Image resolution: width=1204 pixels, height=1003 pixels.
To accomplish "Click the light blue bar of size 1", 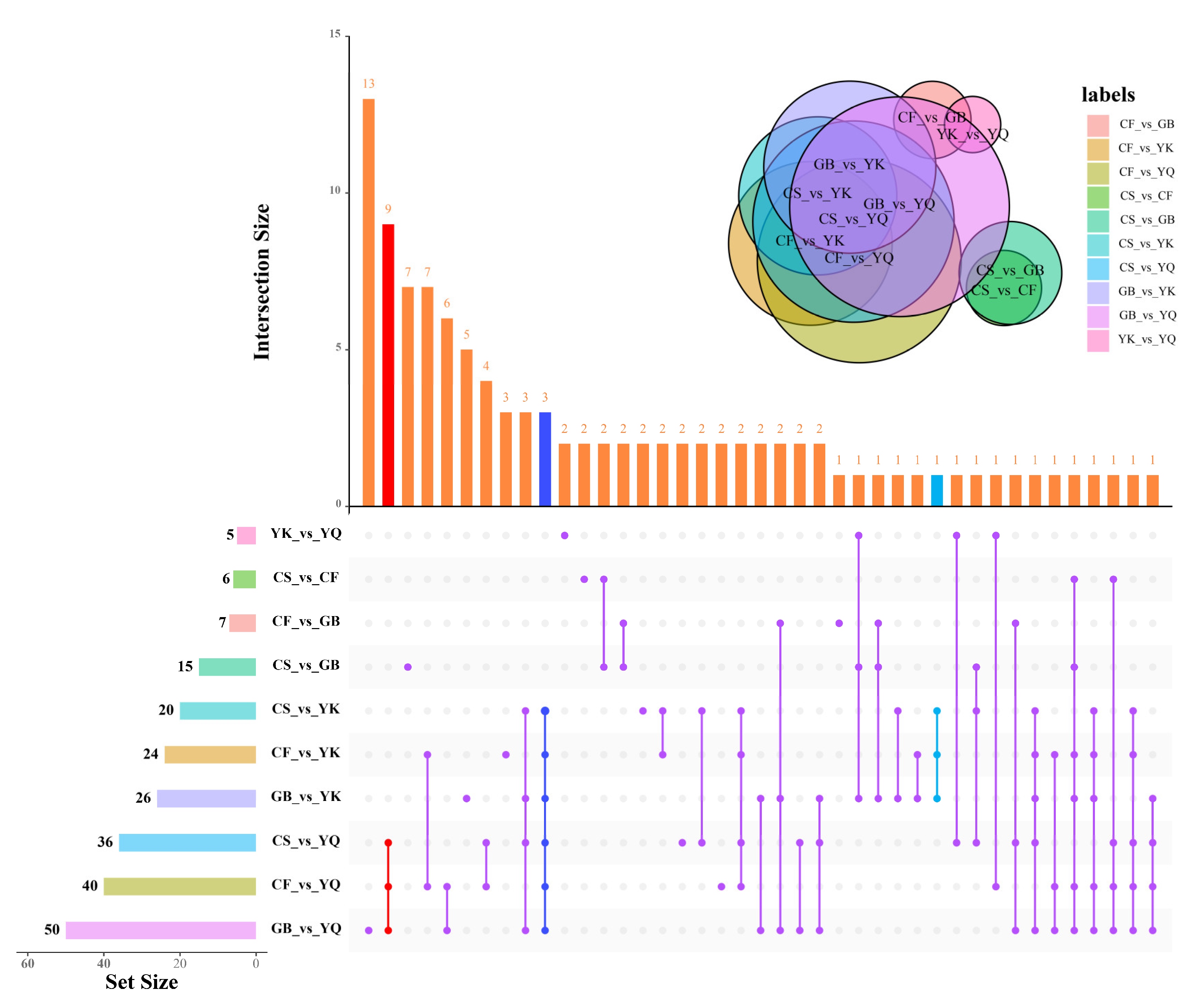I will coord(936,490).
